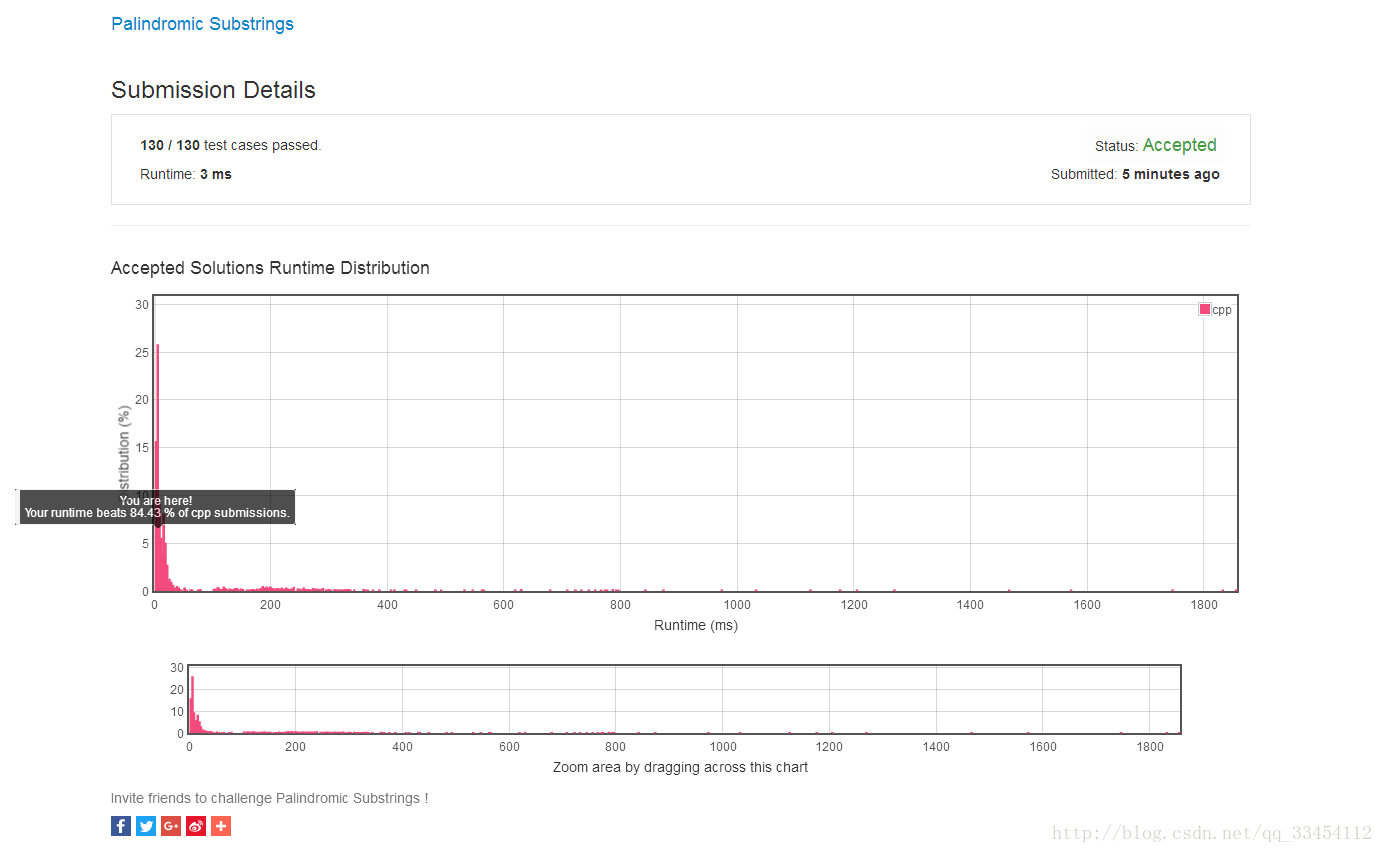Click Zoom area by dragging caption
Image resolution: width=1383 pixels, height=853 pixels.
point(680,768)
